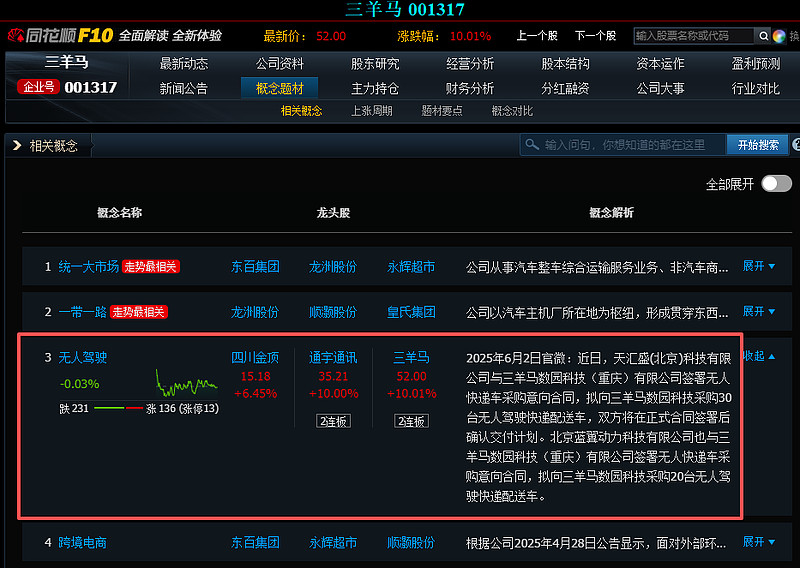
Task: Open the 通宇通讯 stock link
Action: 333,357
